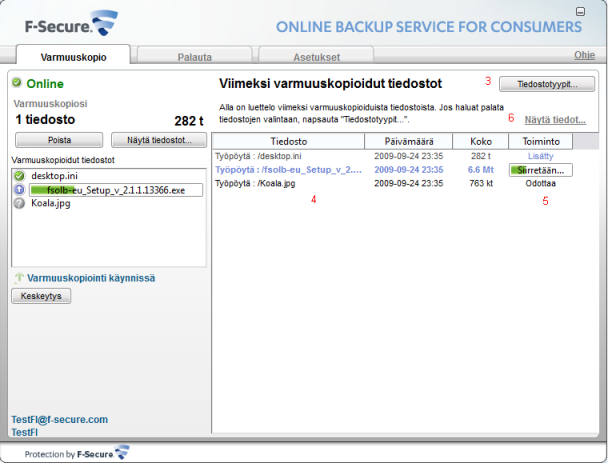Open the Asetukset tab
This screenshot has width=608, height=463.
click(316, 57)
